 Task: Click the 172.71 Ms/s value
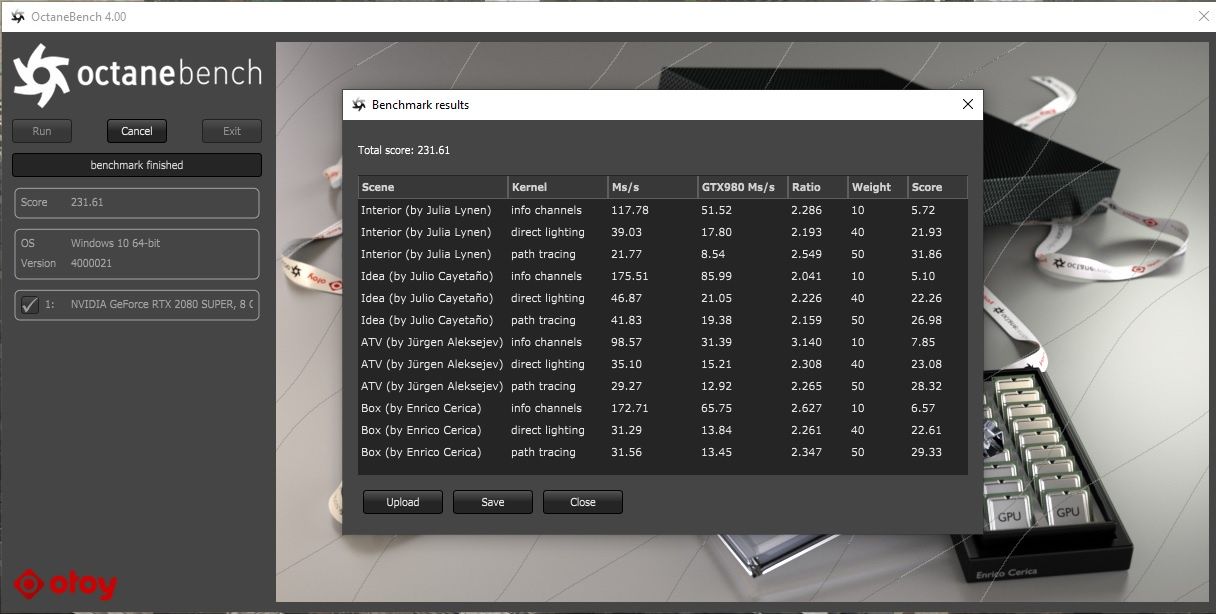click(630, 408)
